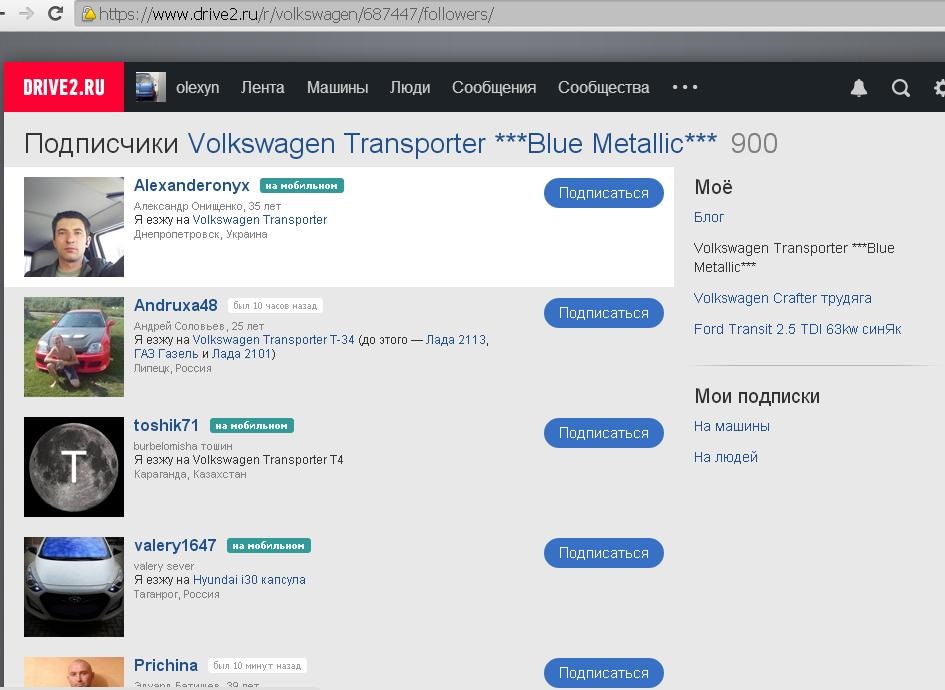Open Машины section

(x=337, y=87)
